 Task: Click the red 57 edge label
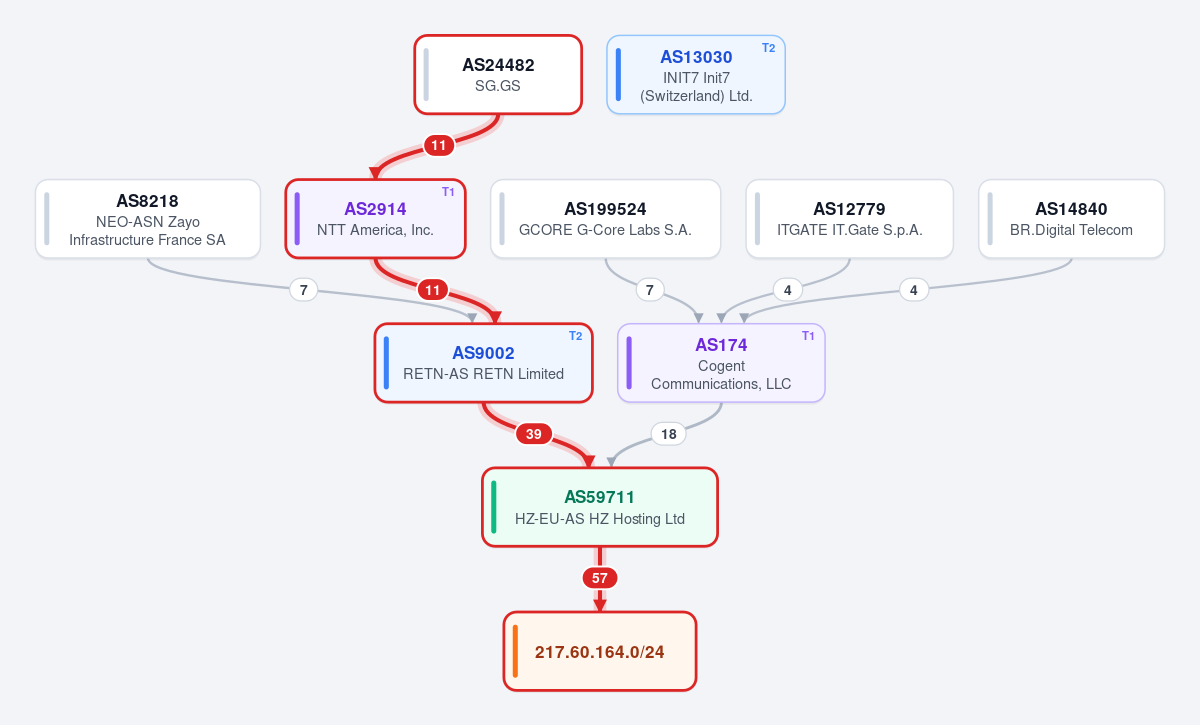point(600,578)
